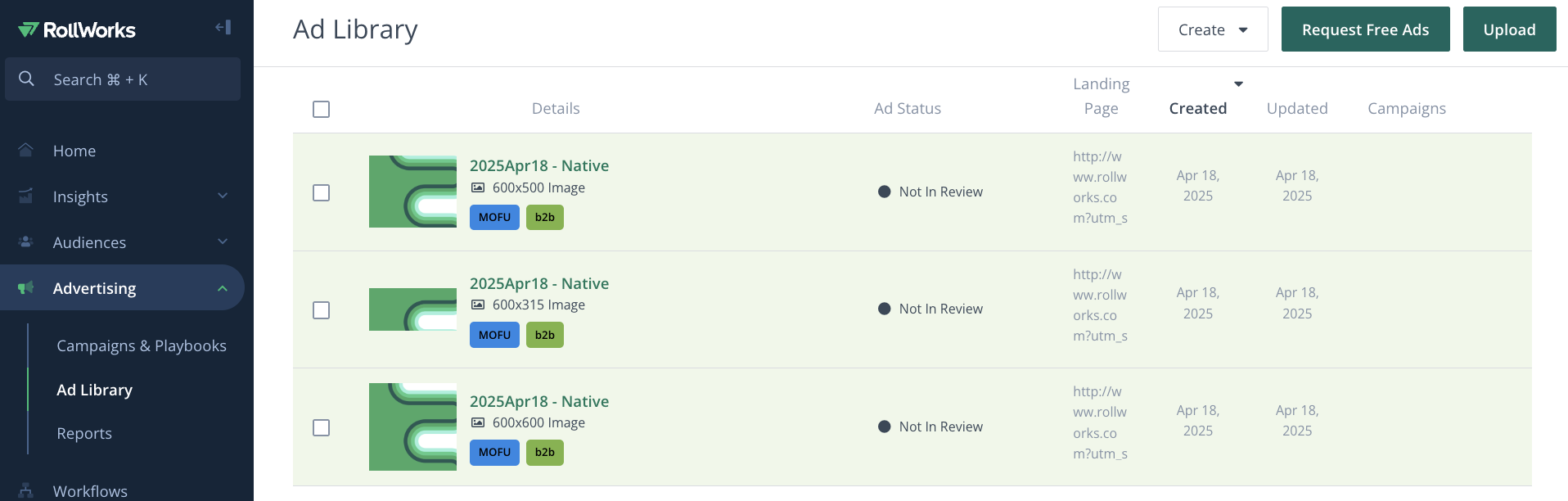Click status dot of 600x500 ad row
1568x501 pixels.
[884, 192]
